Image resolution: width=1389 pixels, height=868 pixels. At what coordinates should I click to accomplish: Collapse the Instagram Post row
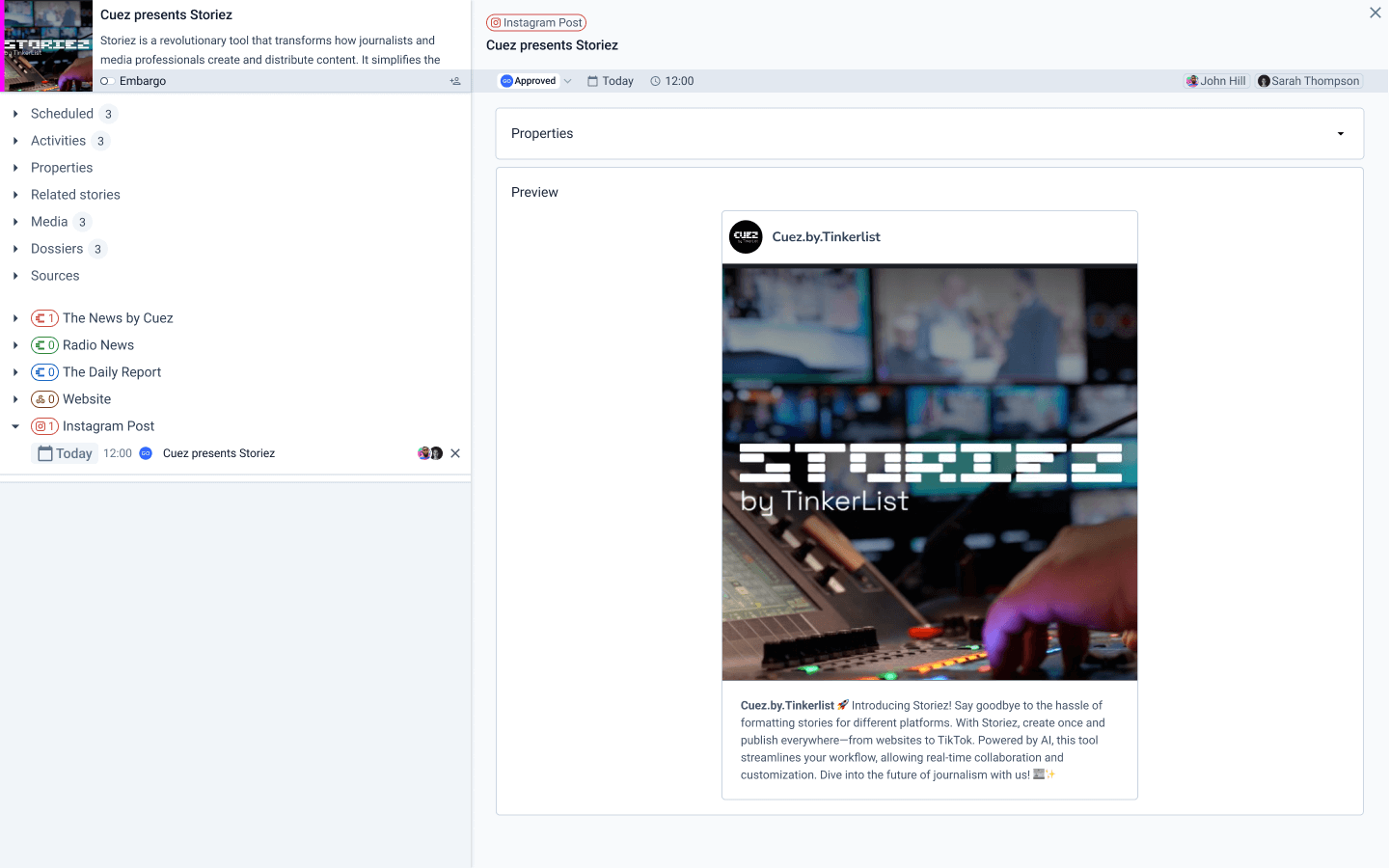[x=15, y=426]
